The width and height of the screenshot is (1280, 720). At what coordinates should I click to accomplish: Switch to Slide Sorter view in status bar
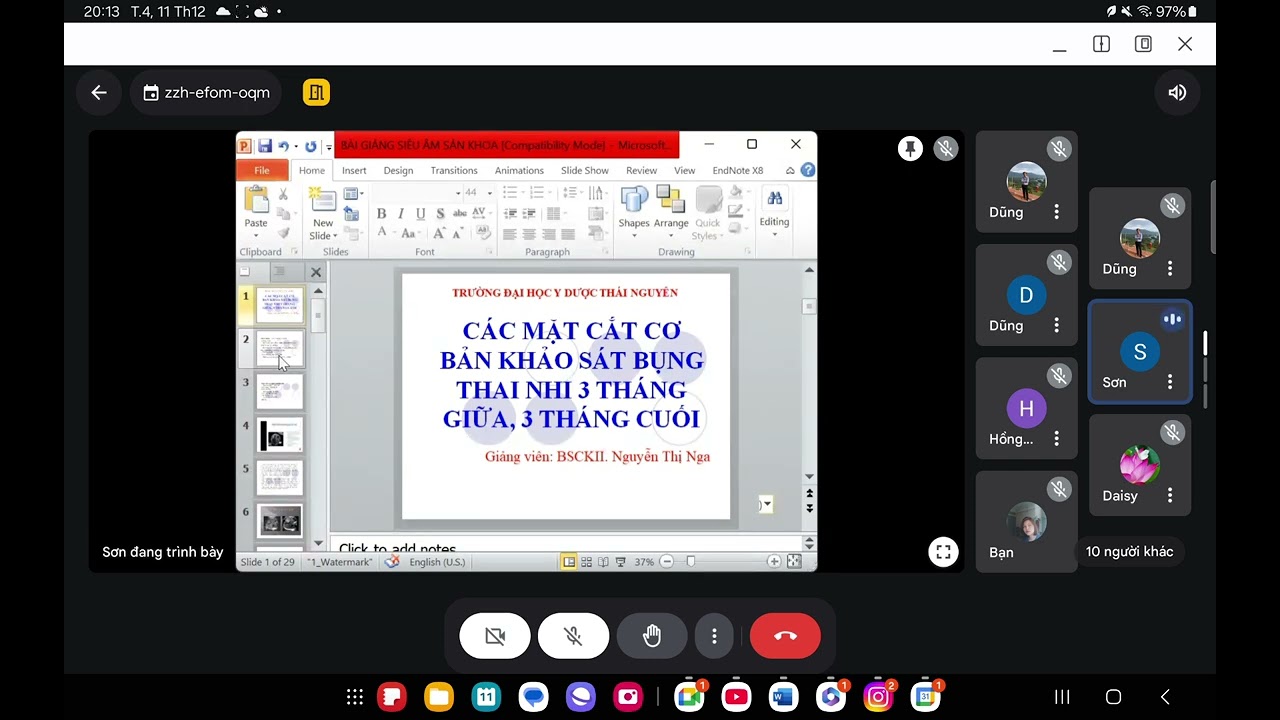(x=586, y=562)
